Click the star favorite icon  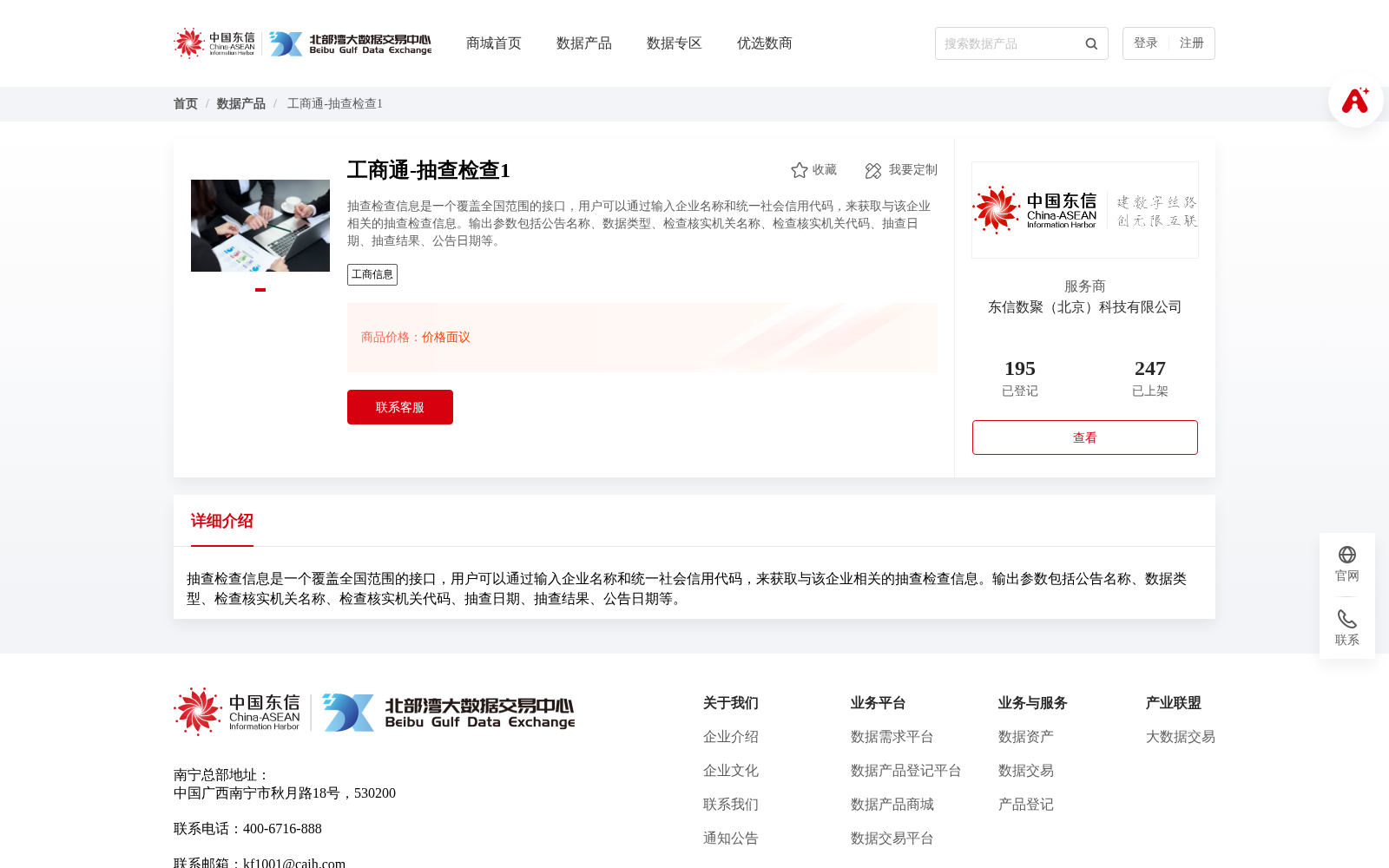[800, 170]
